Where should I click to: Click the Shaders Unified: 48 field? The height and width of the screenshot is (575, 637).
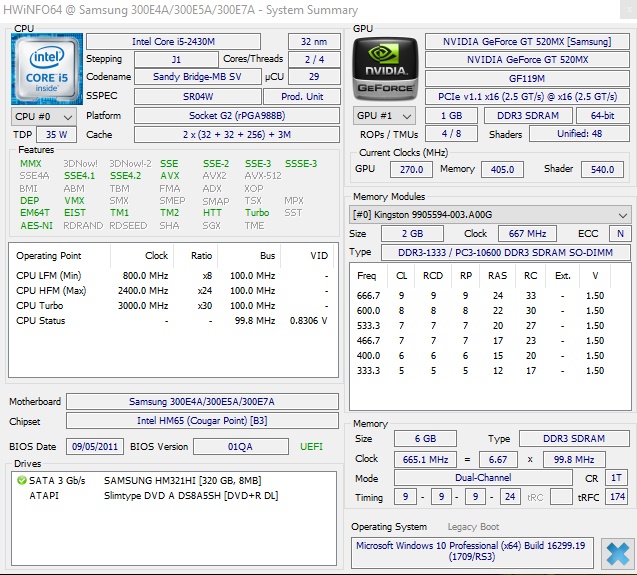[x=579, y=134]
